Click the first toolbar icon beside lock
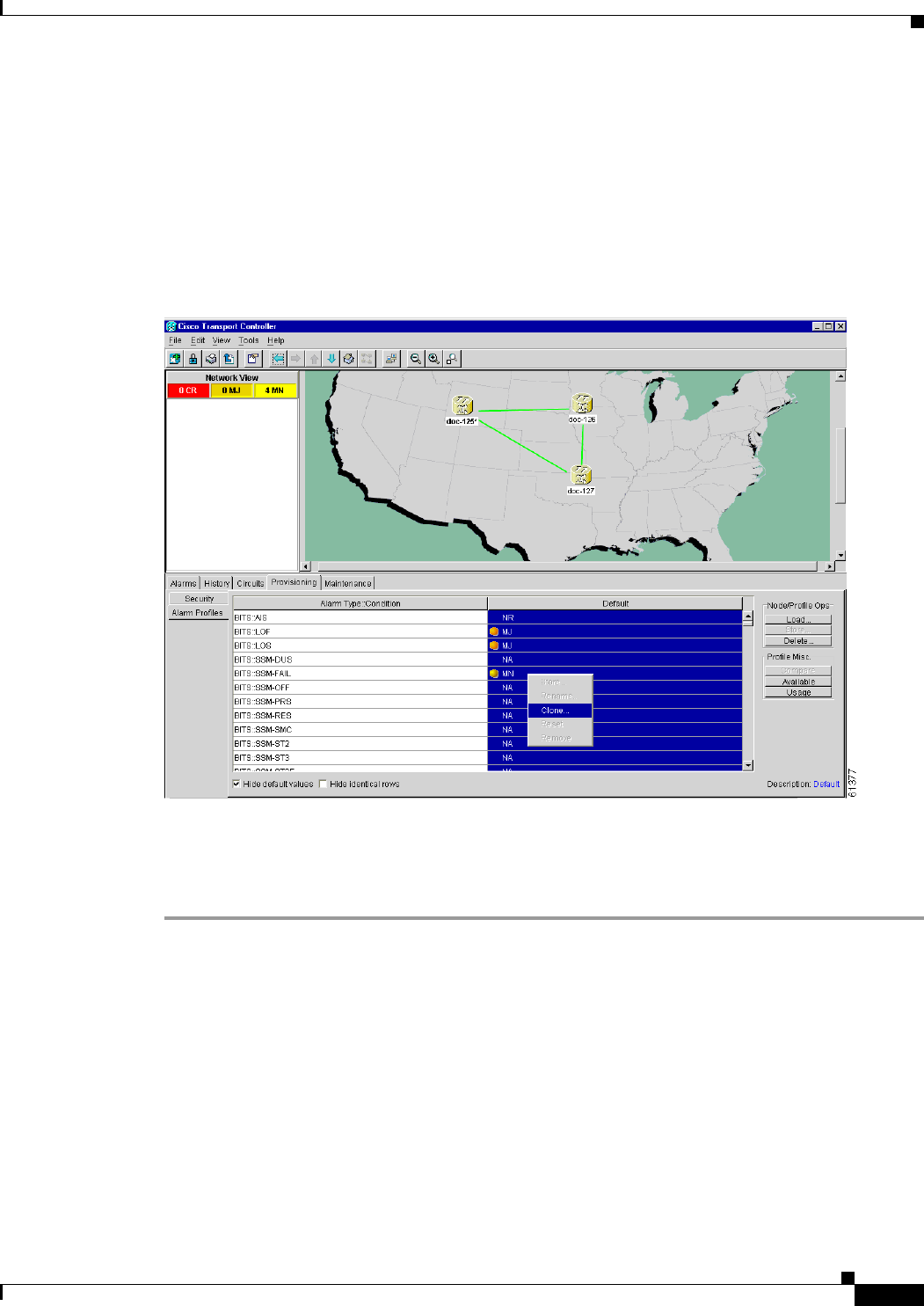The height and width of the screenshot is (1306, 924). 175,359
